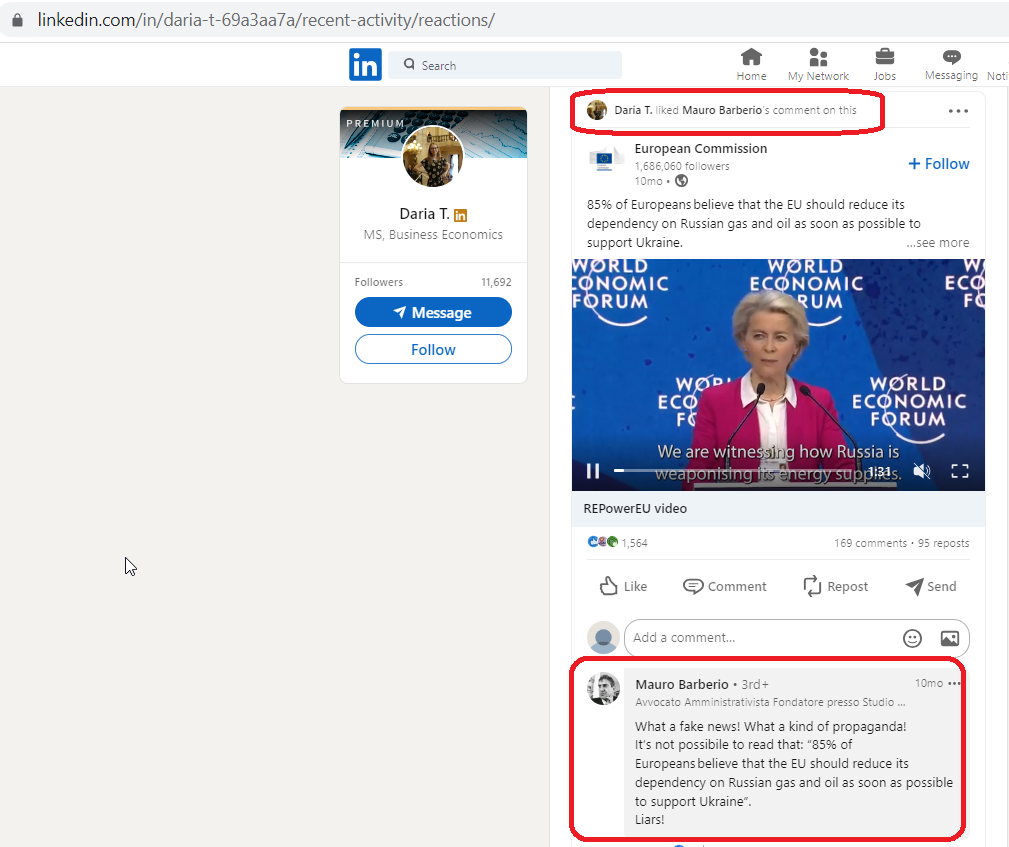Screen dimensions: 1009x847
Task: Follow the European Commission page
Action: (x=938, y=164)
